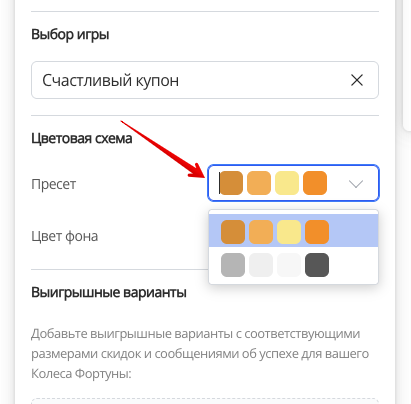Click light orange swatch inside Пресет field
Viewport: 411px width, 404px height.
pyautogui.click(x=259, y=183)
